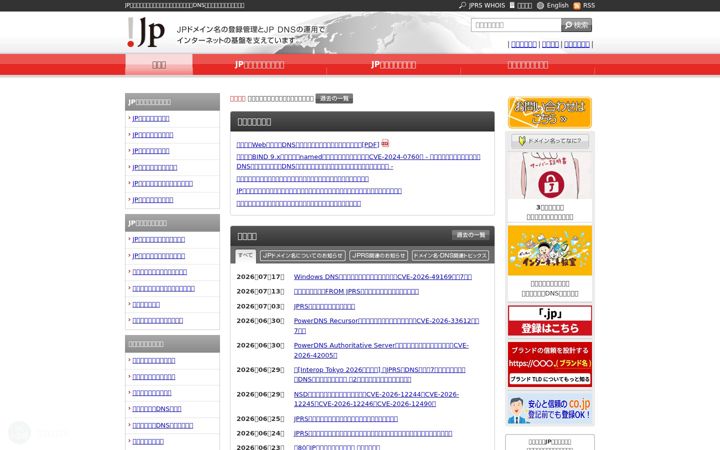Open the ブランドTLD red banner

[550, 364]
